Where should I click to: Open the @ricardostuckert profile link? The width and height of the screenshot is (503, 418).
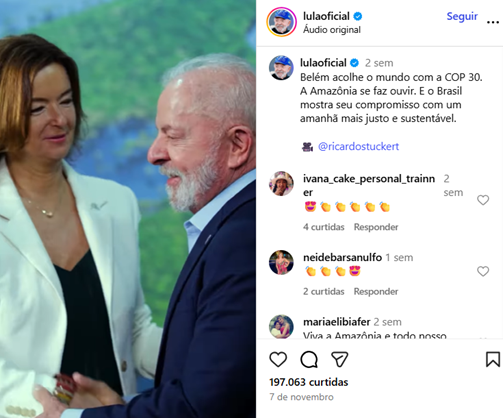tap(358, 146)
